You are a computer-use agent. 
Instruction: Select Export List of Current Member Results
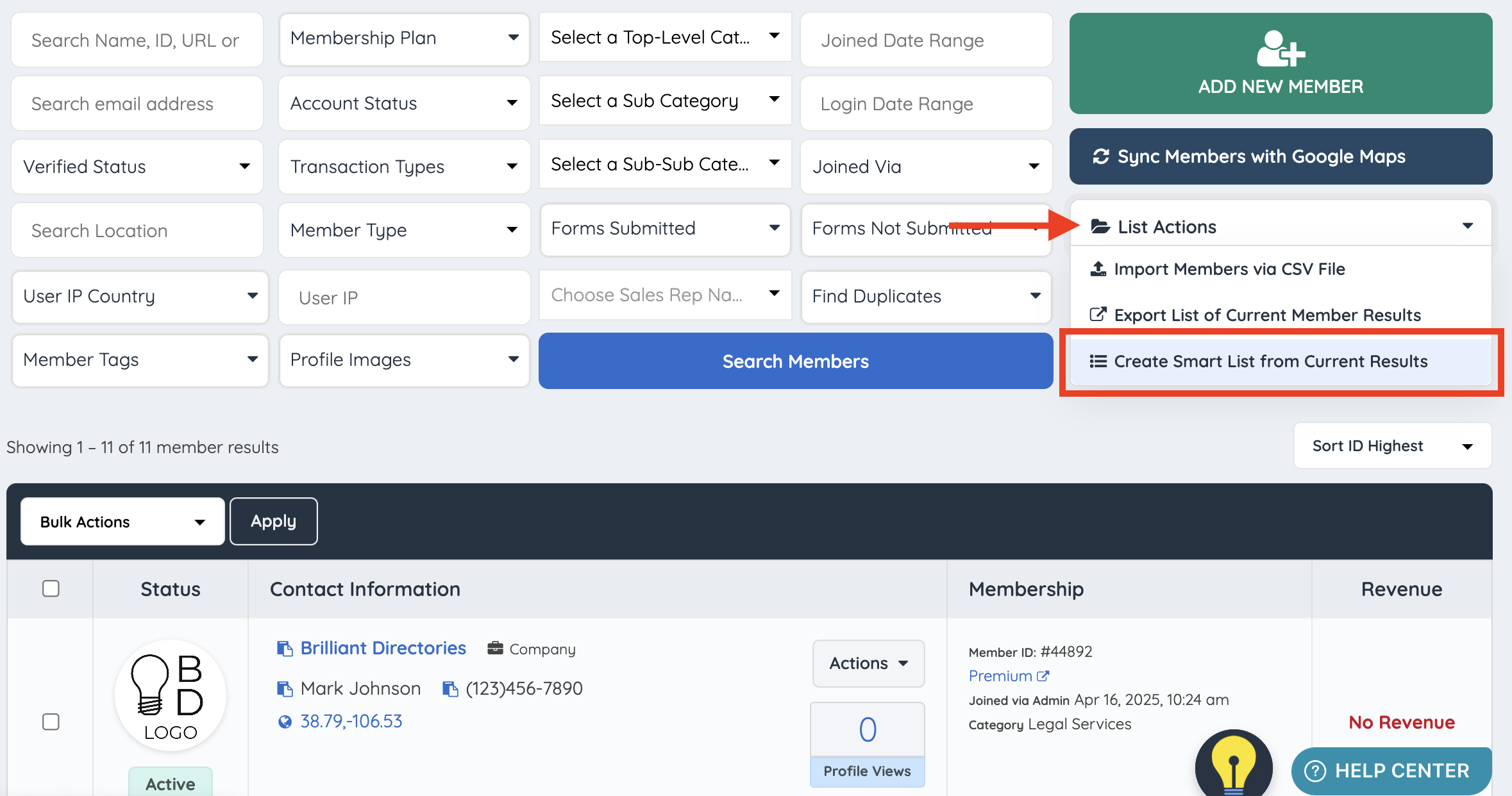point(1266,315)
